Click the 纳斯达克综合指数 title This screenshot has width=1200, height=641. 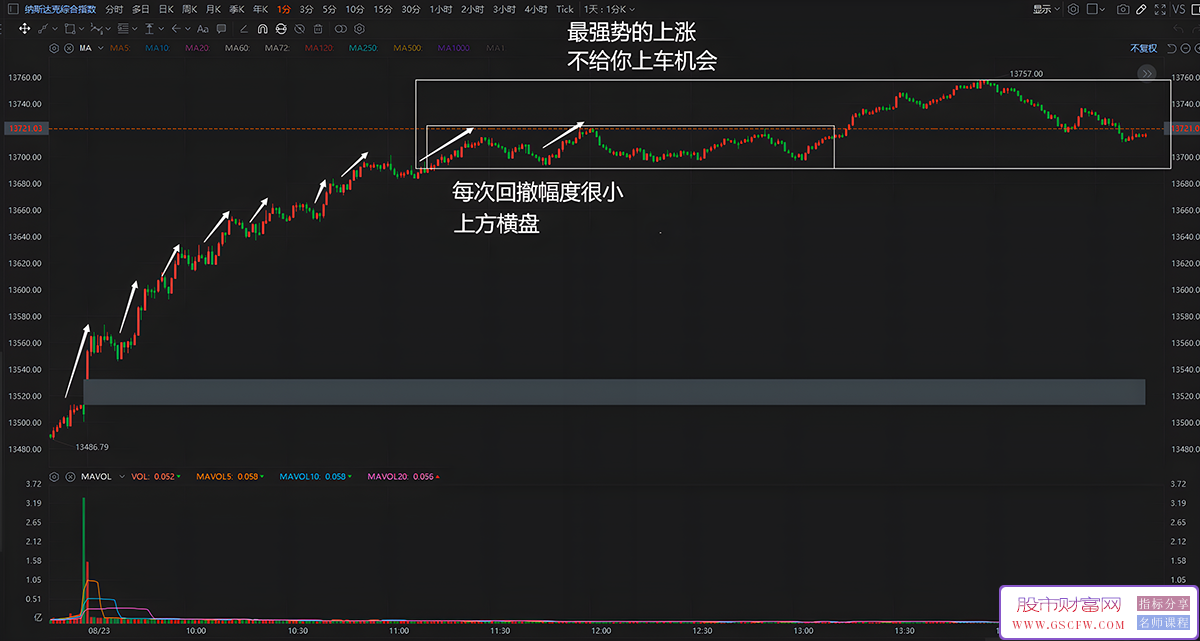[60, 9]
